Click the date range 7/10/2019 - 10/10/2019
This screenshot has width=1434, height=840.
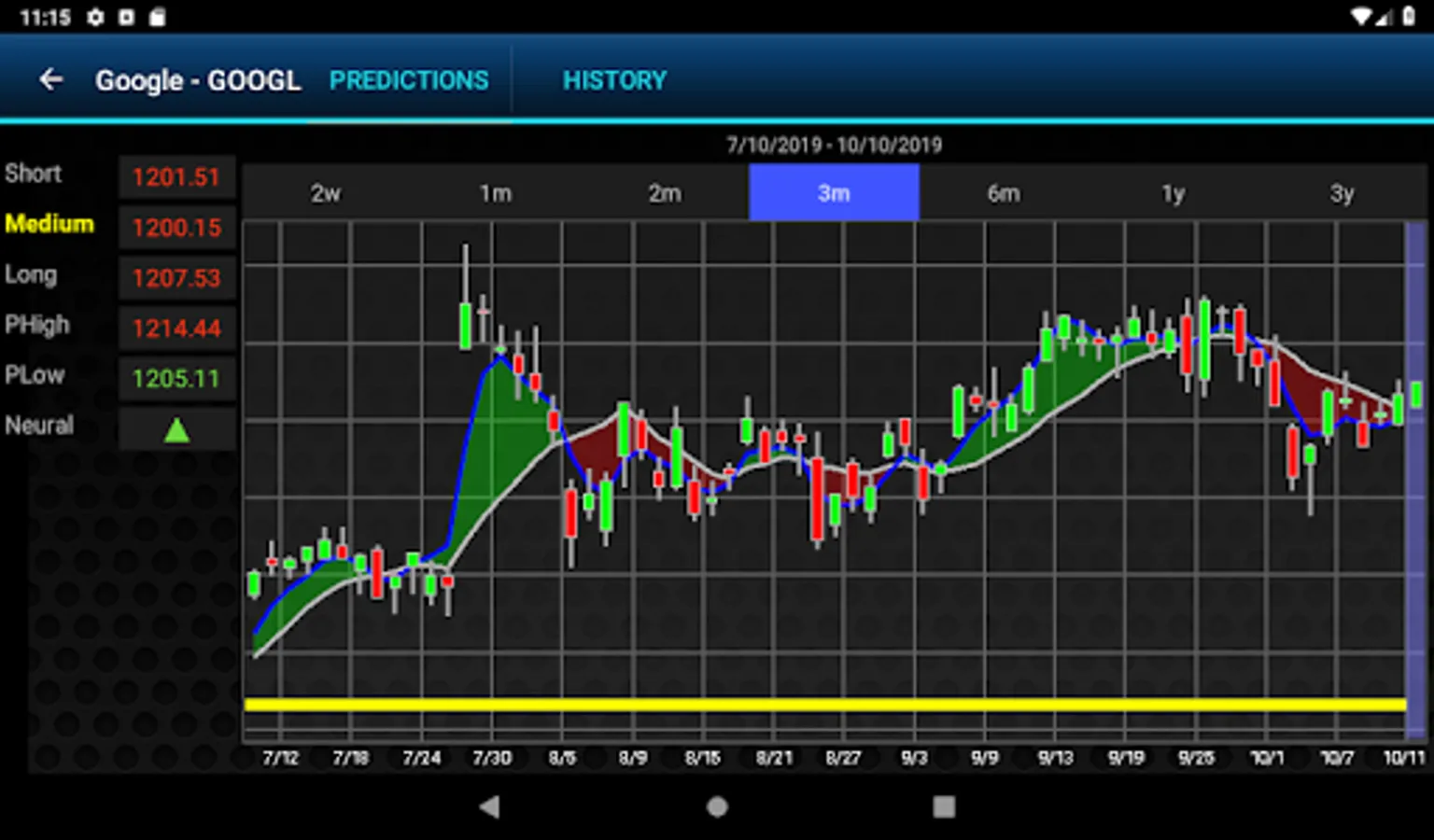pos(835,146)
